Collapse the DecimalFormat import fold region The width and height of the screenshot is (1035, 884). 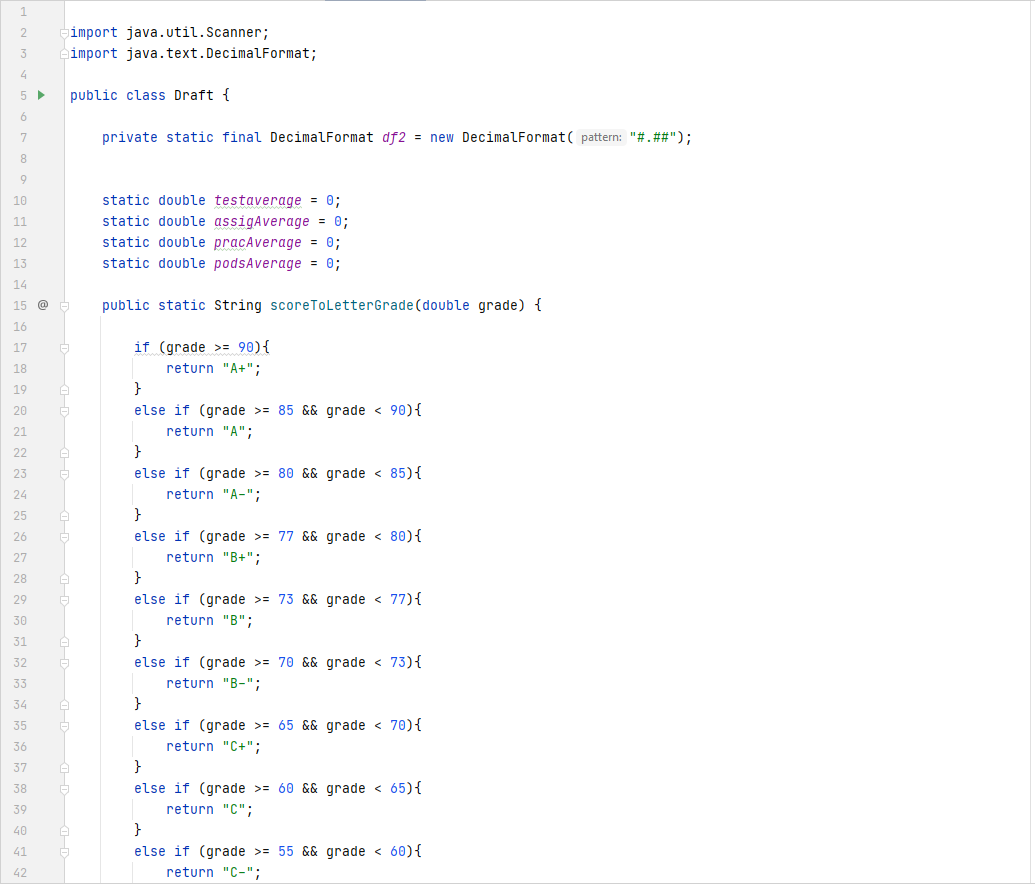[x=63, y=53]
